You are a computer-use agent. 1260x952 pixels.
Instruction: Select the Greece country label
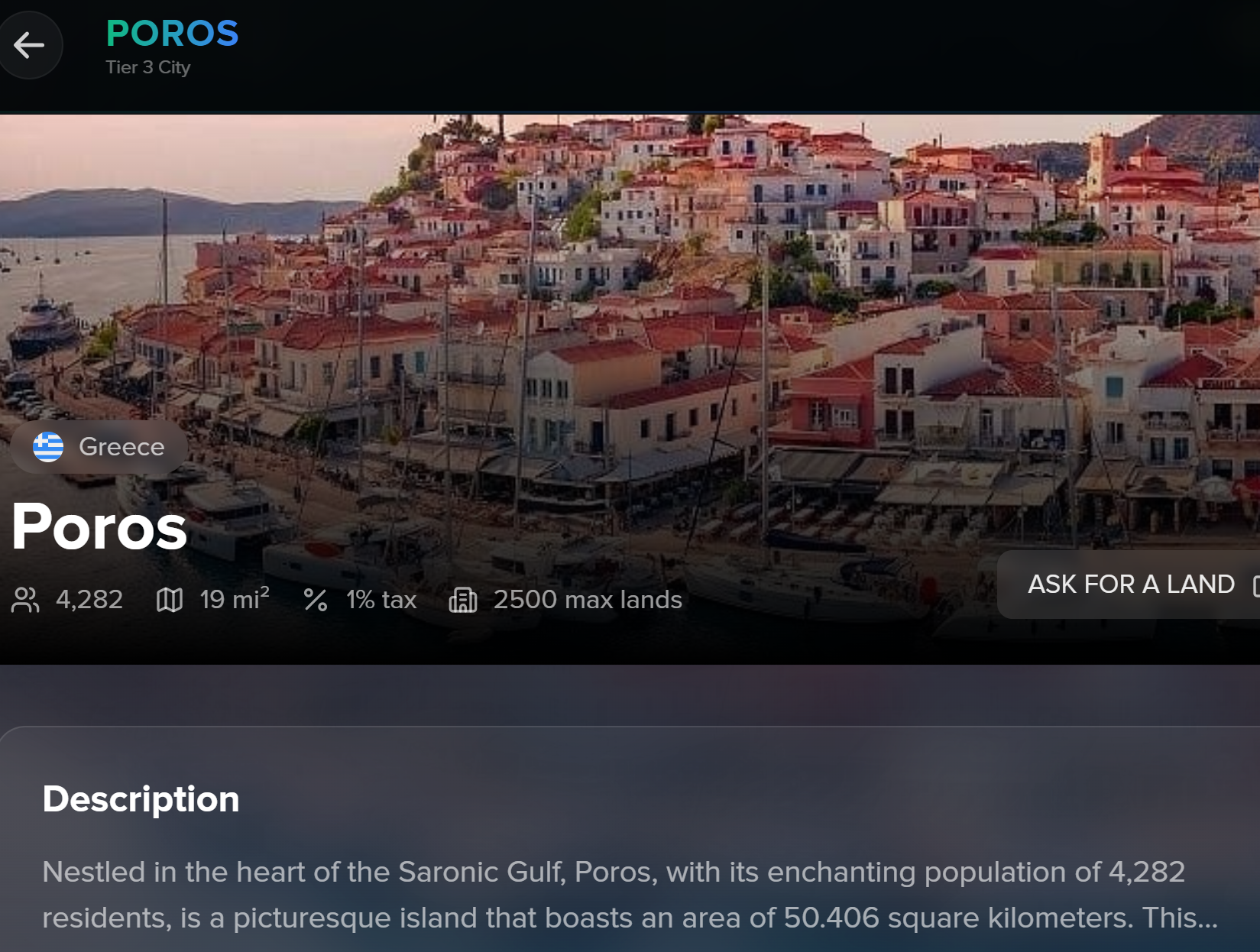pyautogui.click(x=121, y=447)
